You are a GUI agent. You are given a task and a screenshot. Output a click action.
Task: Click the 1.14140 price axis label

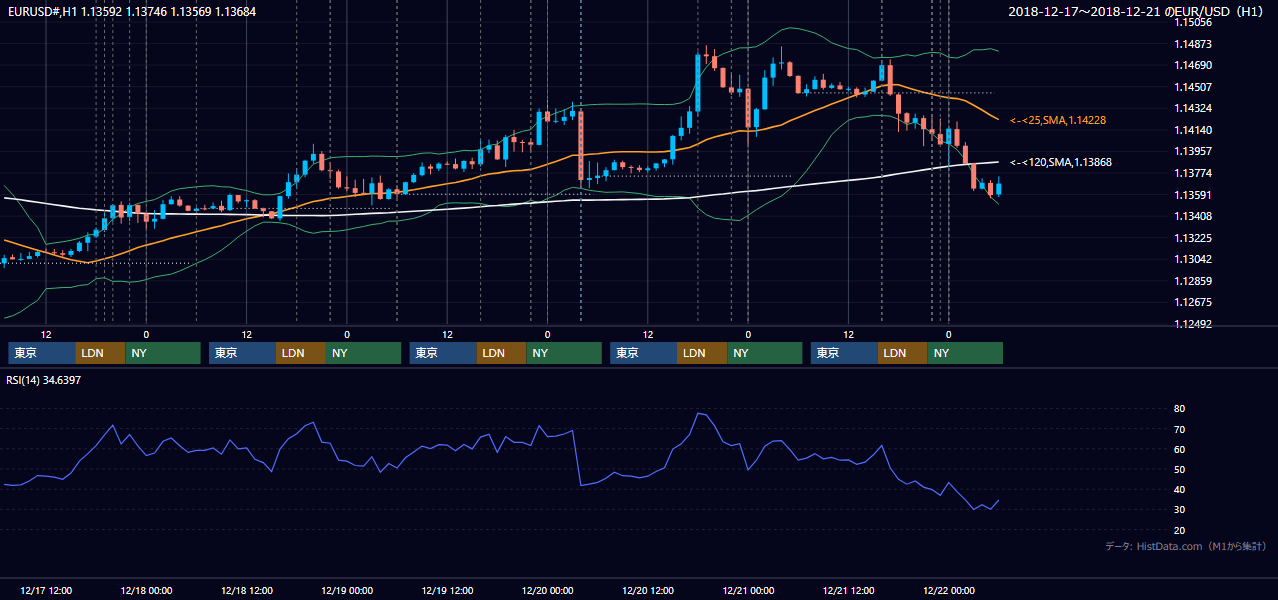coord(1193,130)
